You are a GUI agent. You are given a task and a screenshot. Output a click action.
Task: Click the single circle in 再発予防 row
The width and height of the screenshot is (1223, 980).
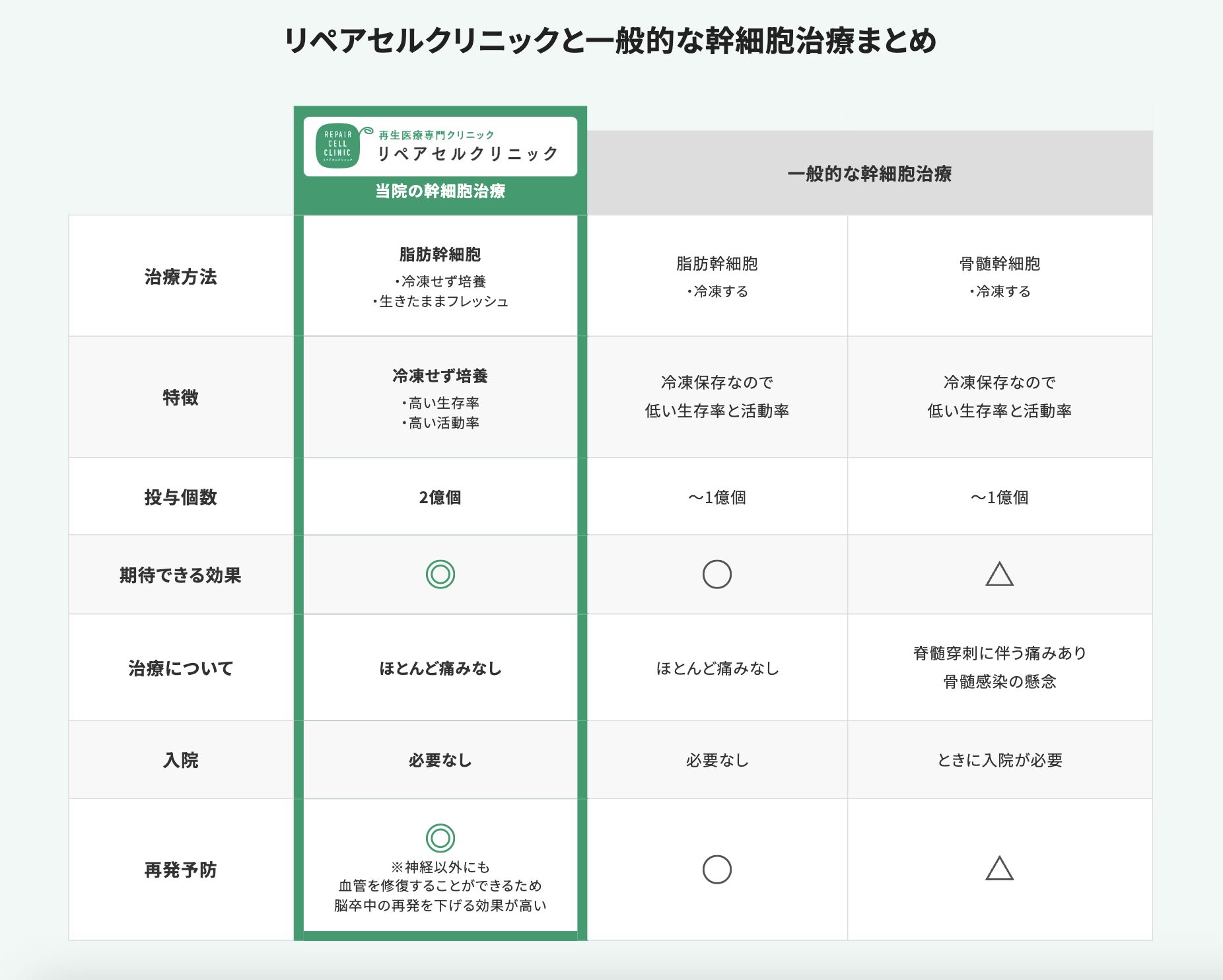click(716, 869)
